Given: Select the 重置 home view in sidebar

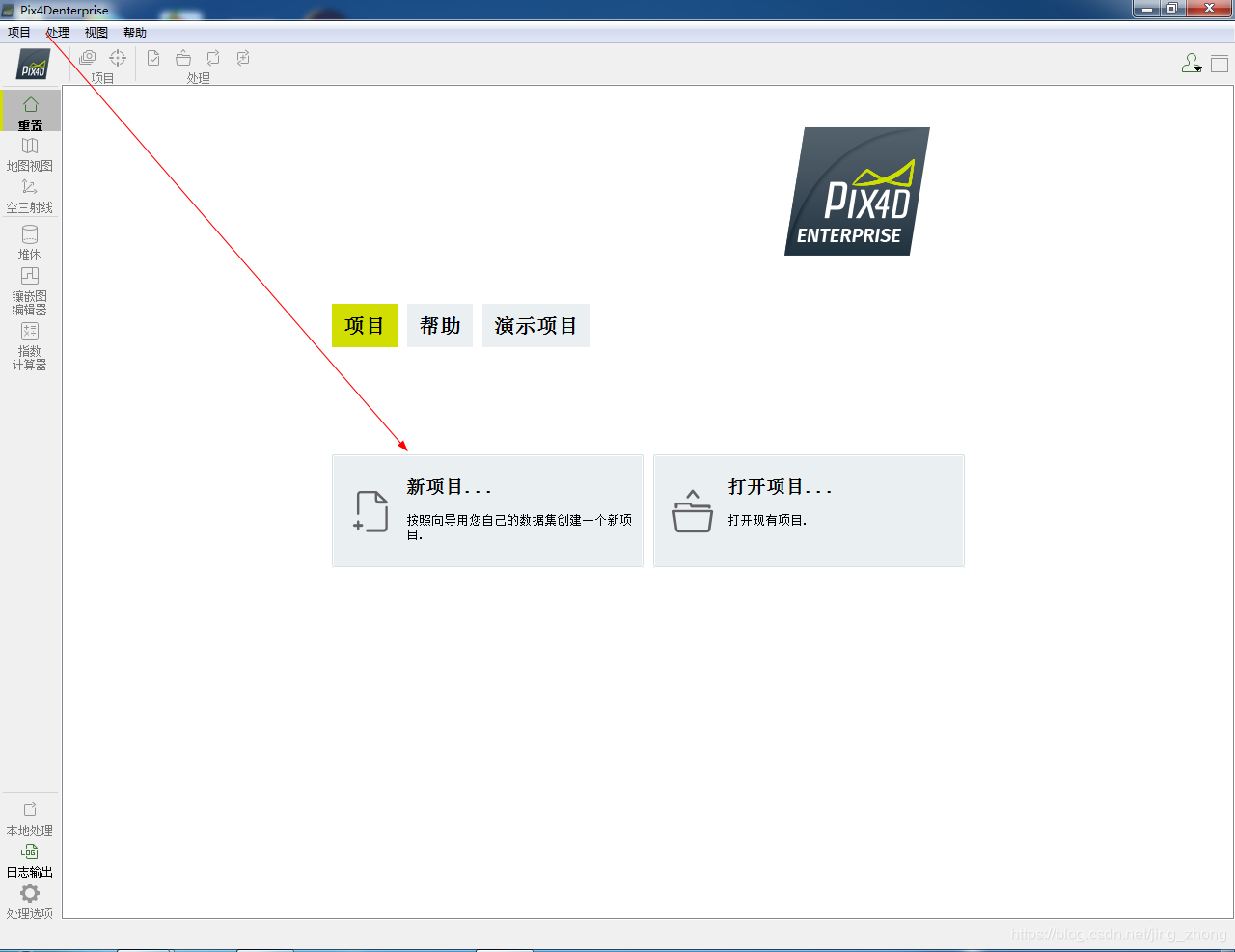Looking at the screenshot, I should 30,112.
